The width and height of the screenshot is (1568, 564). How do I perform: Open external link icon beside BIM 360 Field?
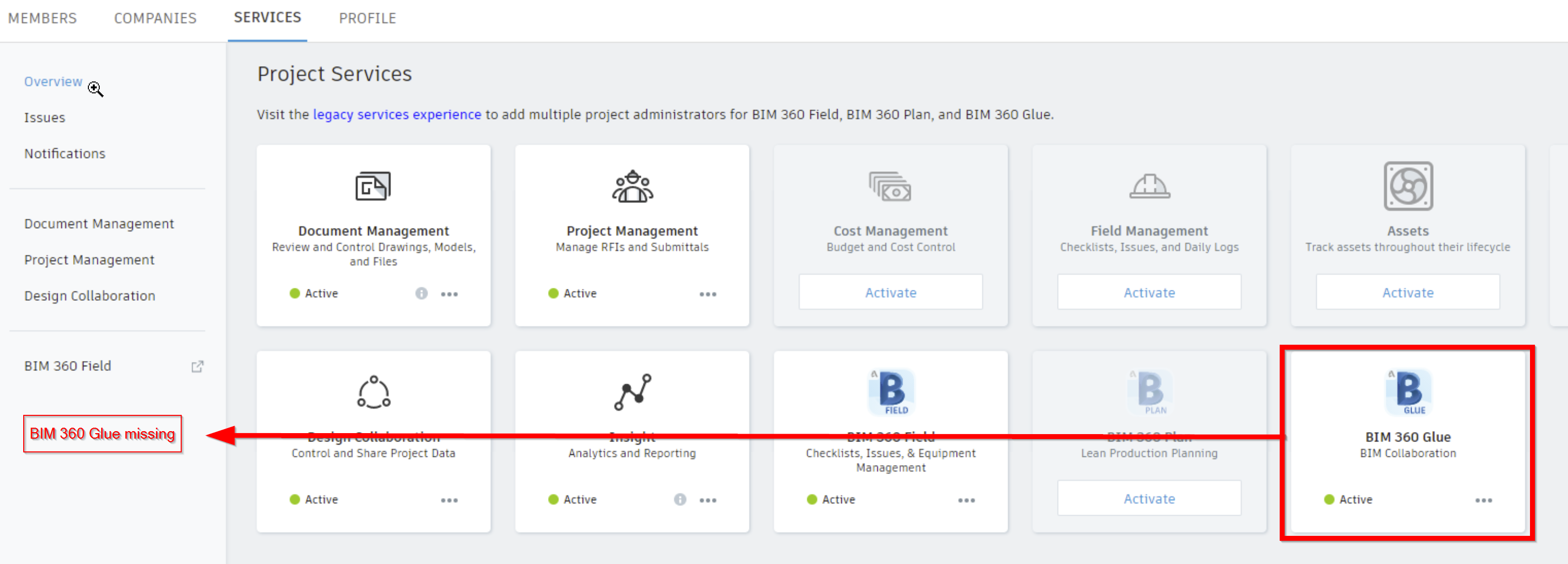pyautogui.click(x=197, y=366)
